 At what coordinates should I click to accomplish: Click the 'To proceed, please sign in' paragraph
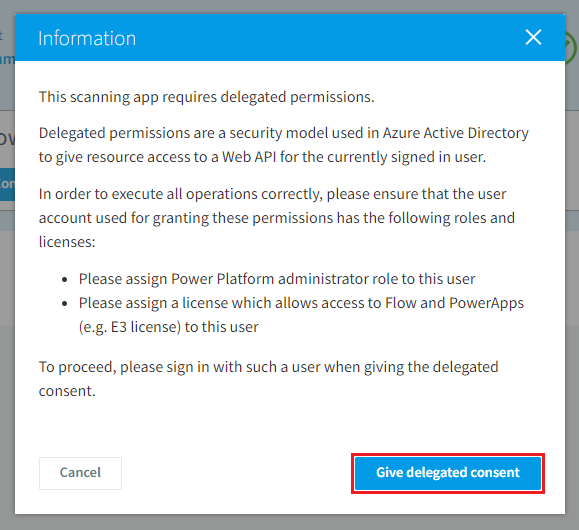coord(268,379)
